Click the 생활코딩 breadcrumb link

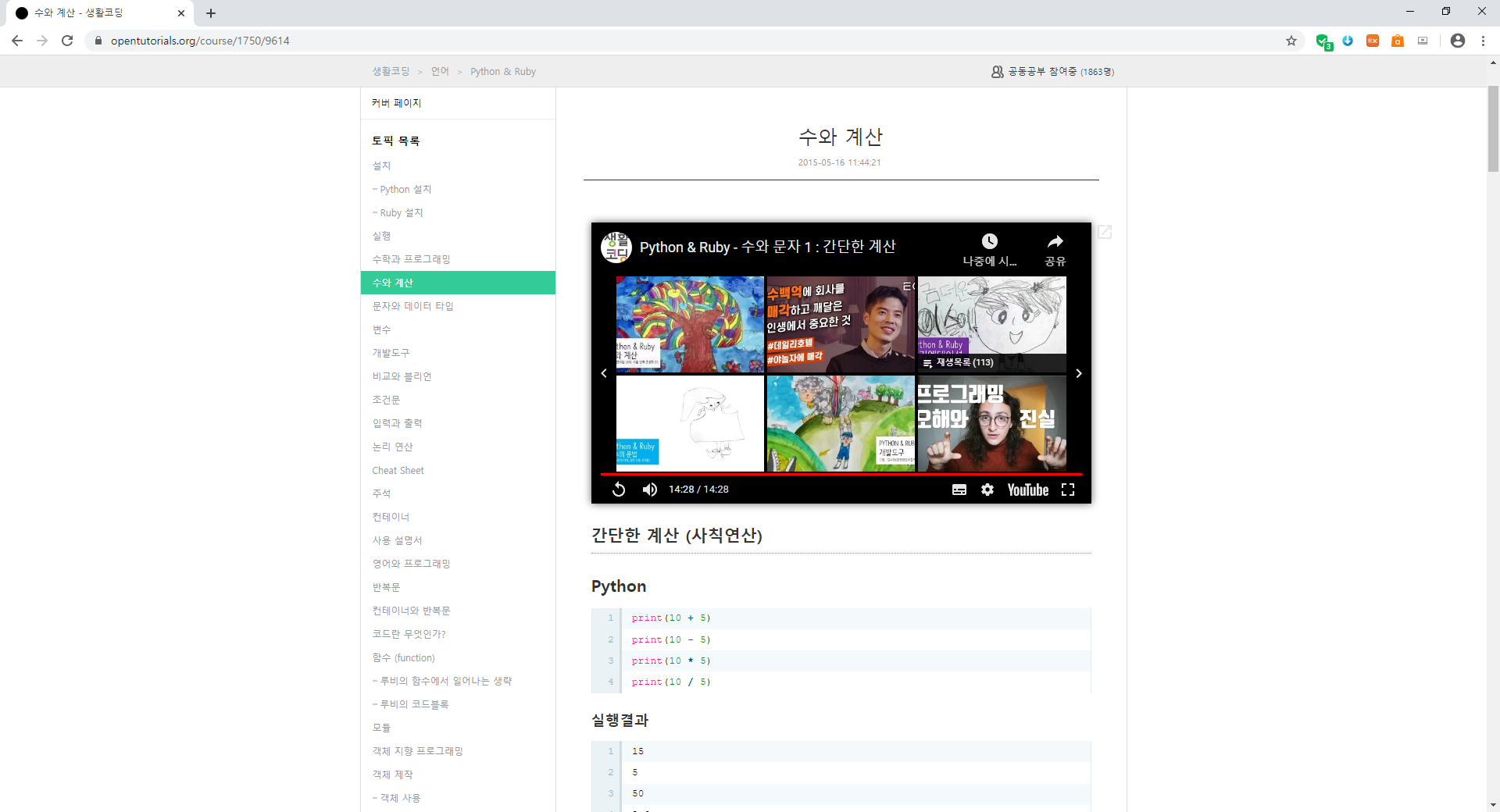[x=391, y=71]
